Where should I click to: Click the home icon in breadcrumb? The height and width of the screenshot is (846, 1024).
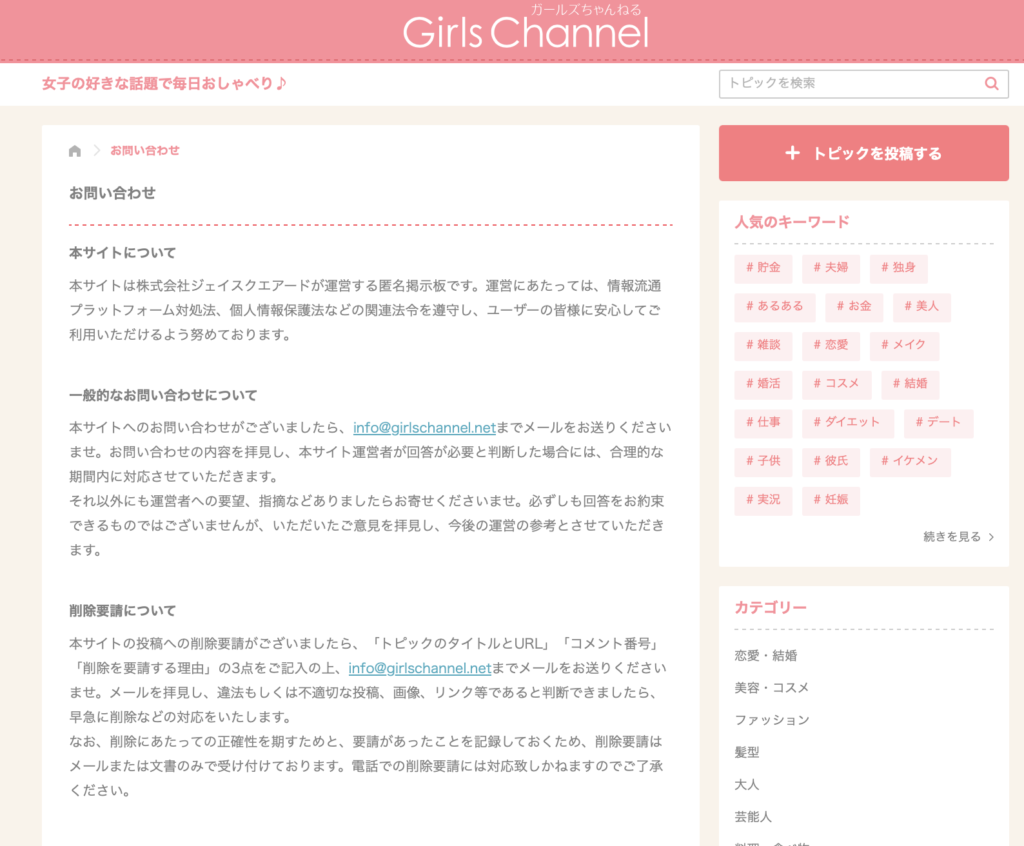75,151
